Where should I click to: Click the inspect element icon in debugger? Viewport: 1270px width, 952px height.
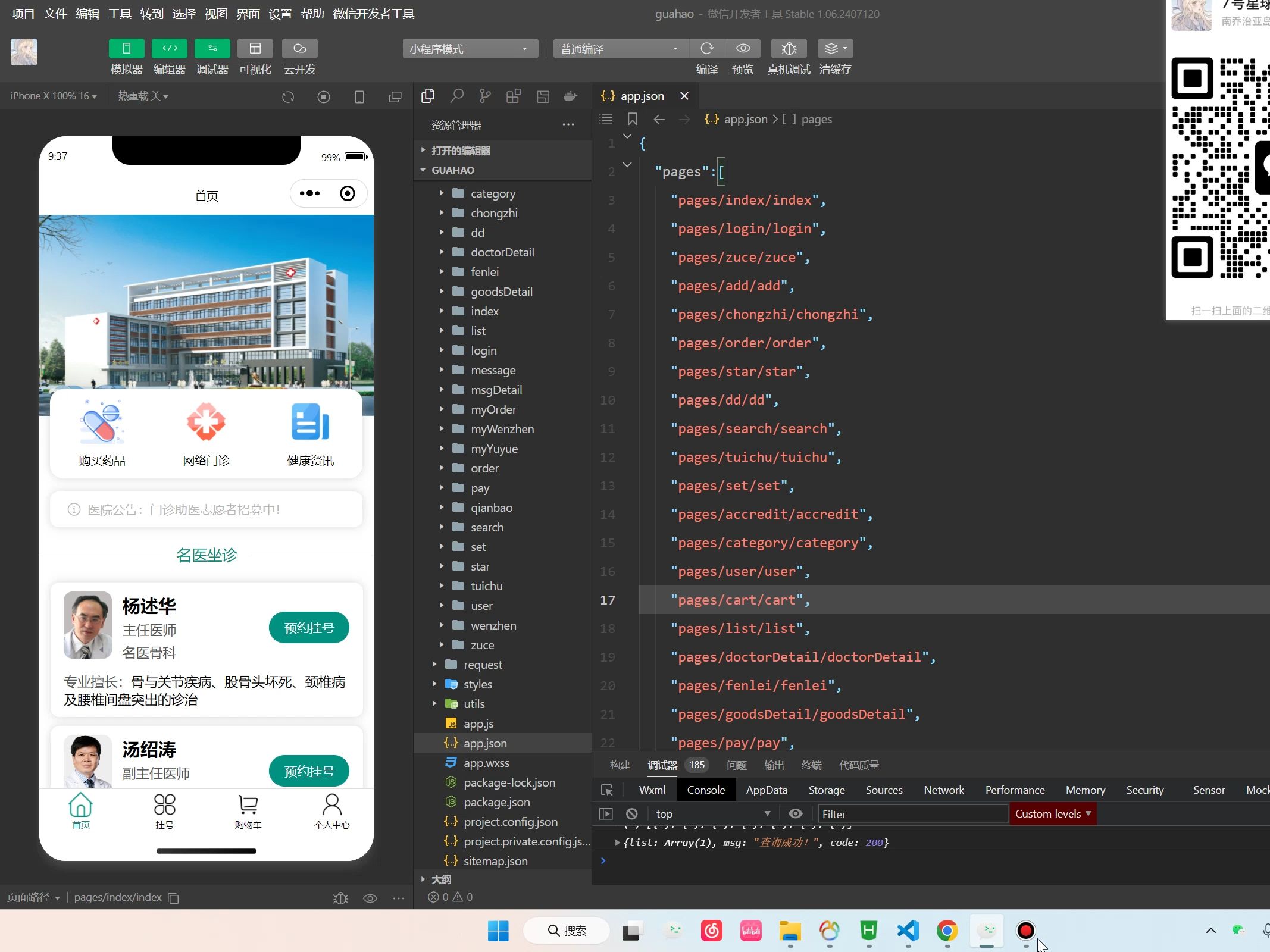coord(607,790)
